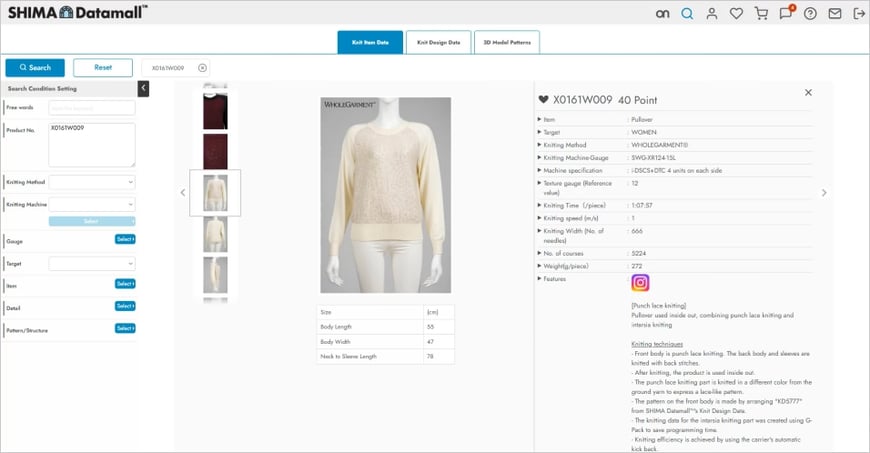Click the Select button under Knitting Machine
The image size is (870, 453).
tap(92, 222)
